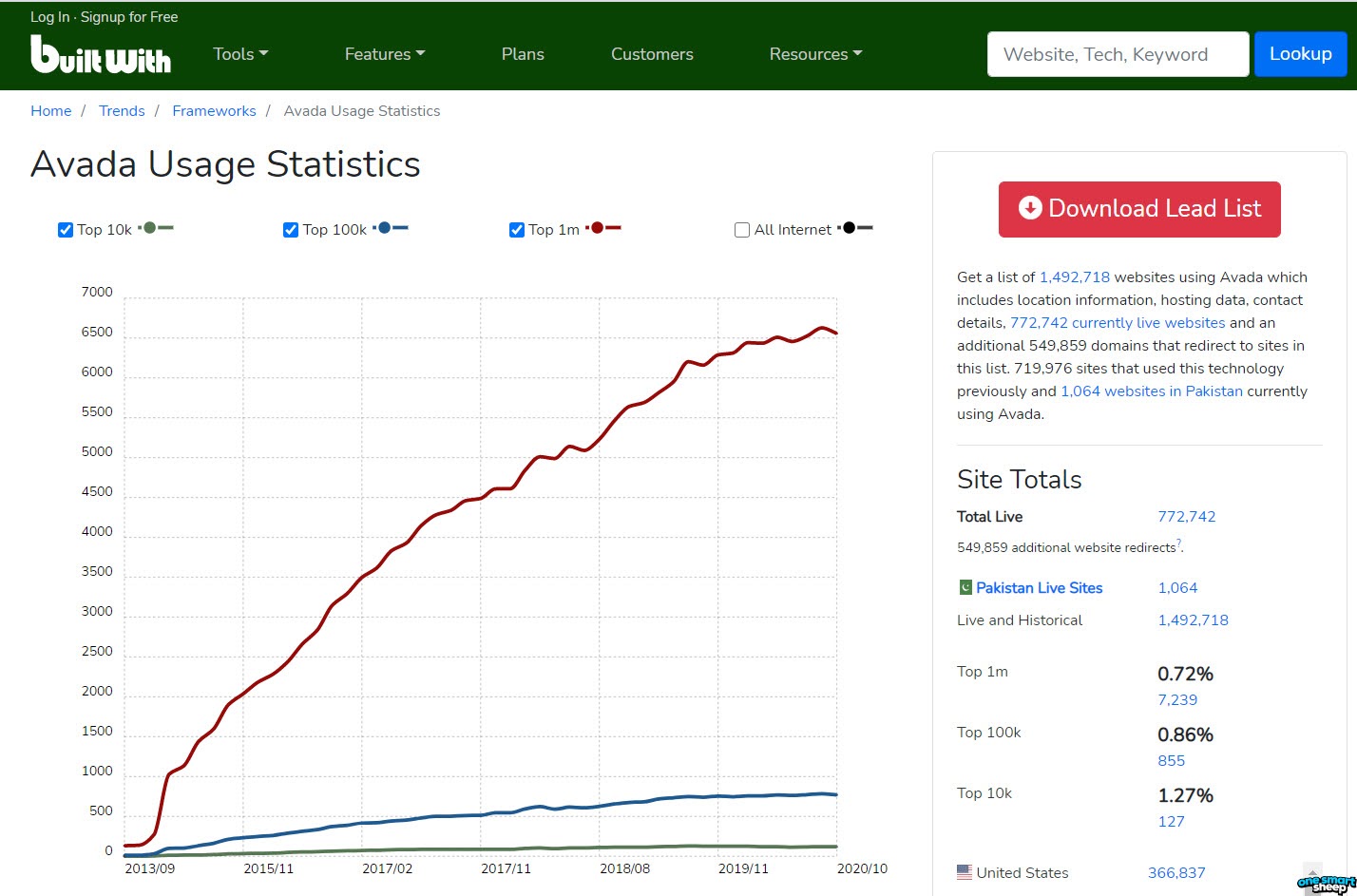The width and height of the screenshot is (1357, 896).
Task: Click the Log In link
Action: (49, 17)
